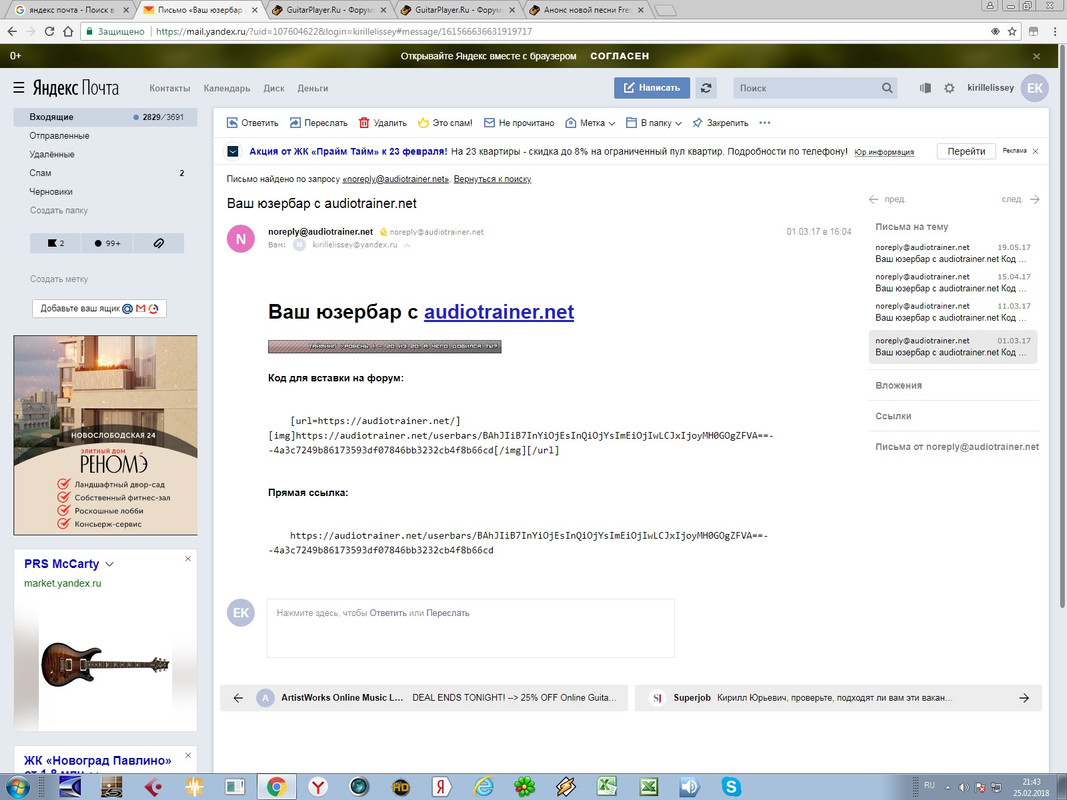Open Контакты in top navigation
1067x800 pixels.
(x=169, y=88)
